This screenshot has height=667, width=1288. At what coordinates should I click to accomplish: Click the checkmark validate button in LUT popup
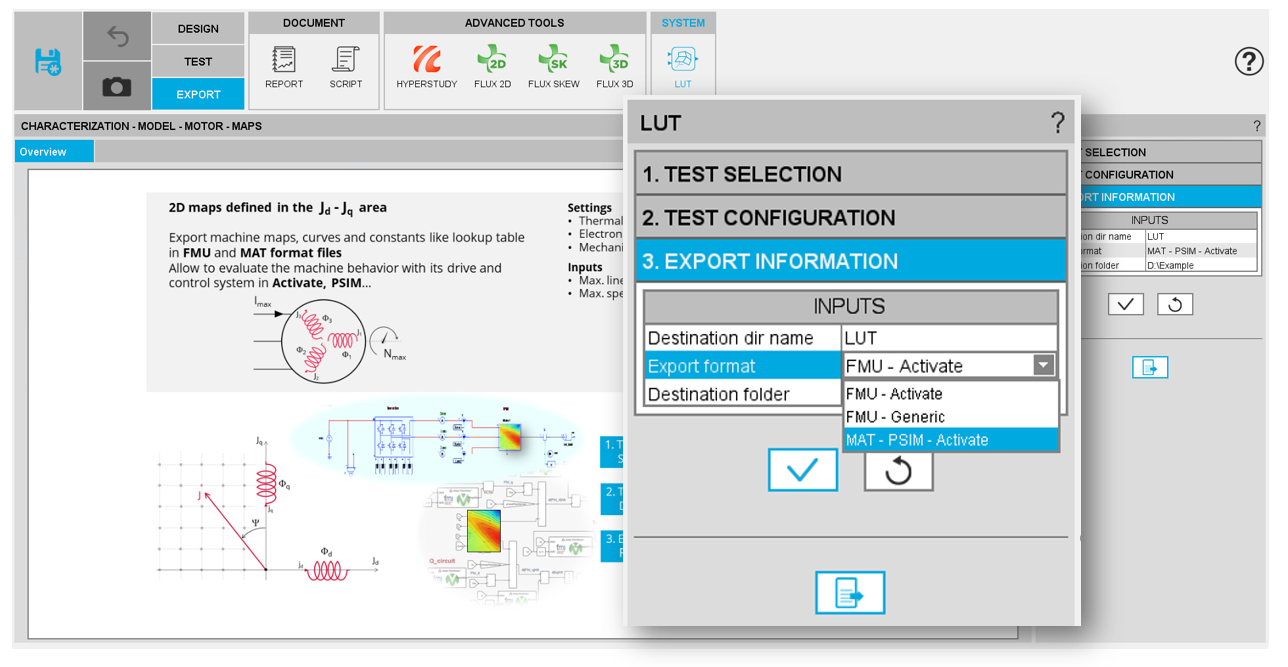[802, 470]
